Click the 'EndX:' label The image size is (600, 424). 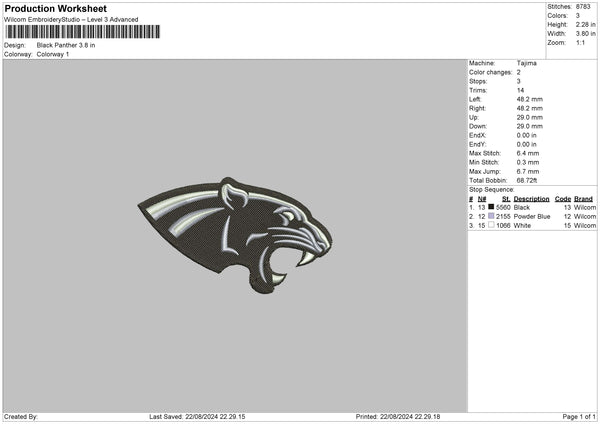click(x=477, y=135)
